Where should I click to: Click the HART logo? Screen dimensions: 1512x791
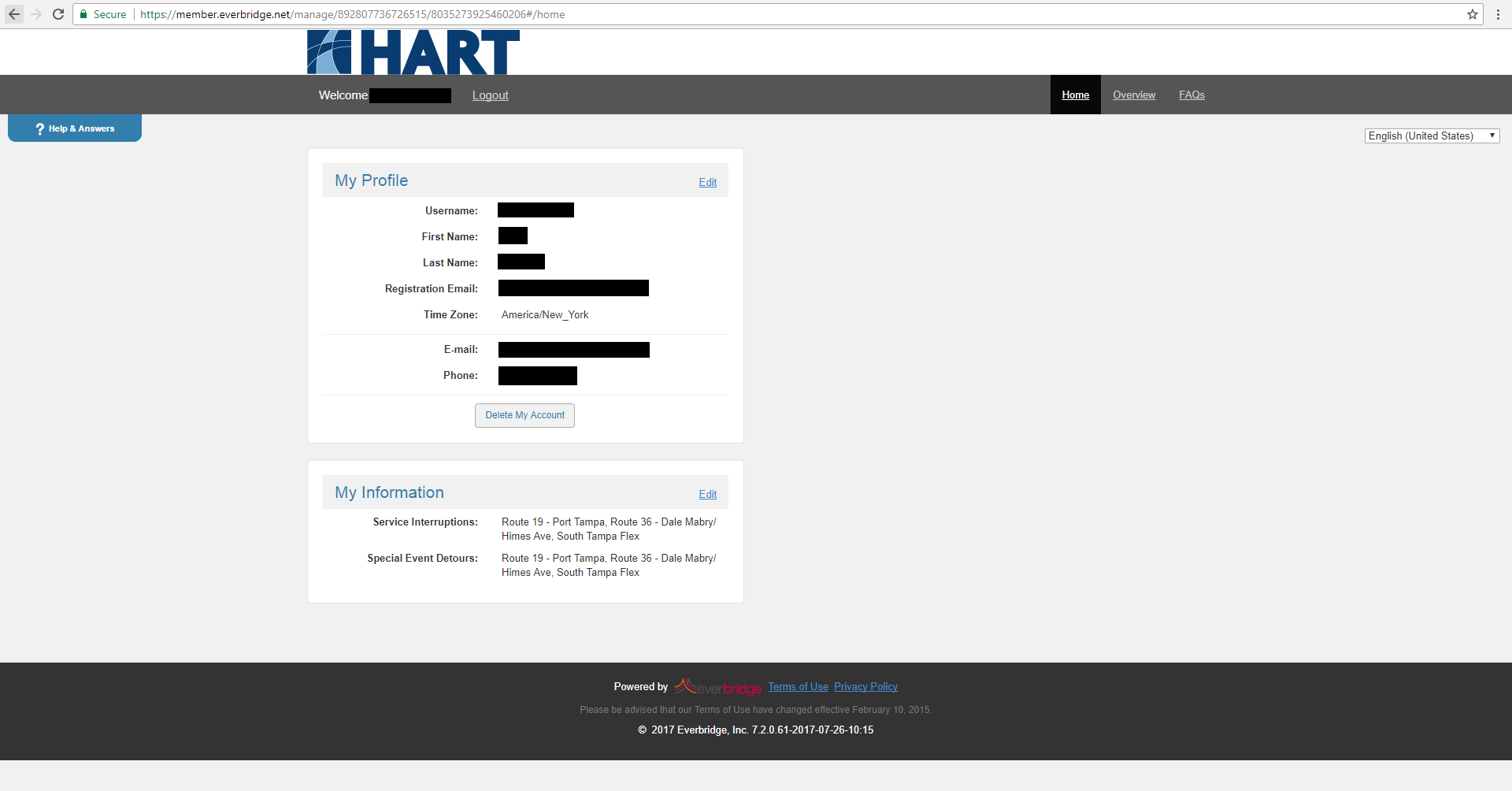(413, 52)
